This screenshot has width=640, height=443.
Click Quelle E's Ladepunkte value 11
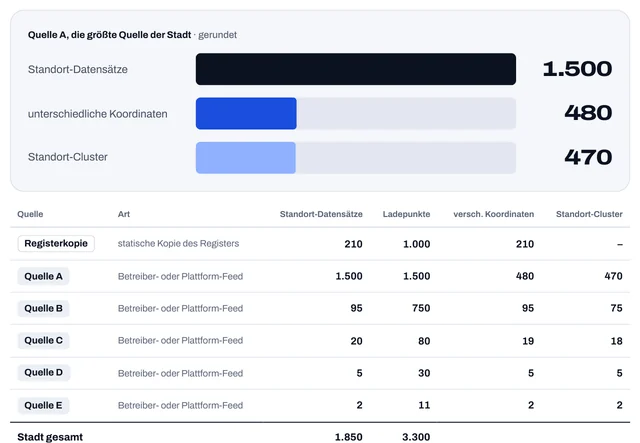[x=424, y=405]
